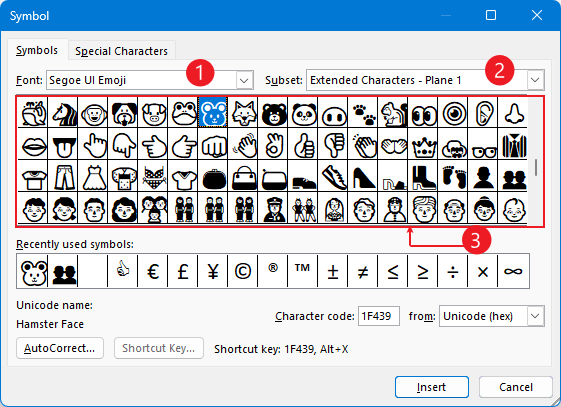Select the high-heeled shoe symbol
The image size is (561, 407).
(x=364, y=176)
